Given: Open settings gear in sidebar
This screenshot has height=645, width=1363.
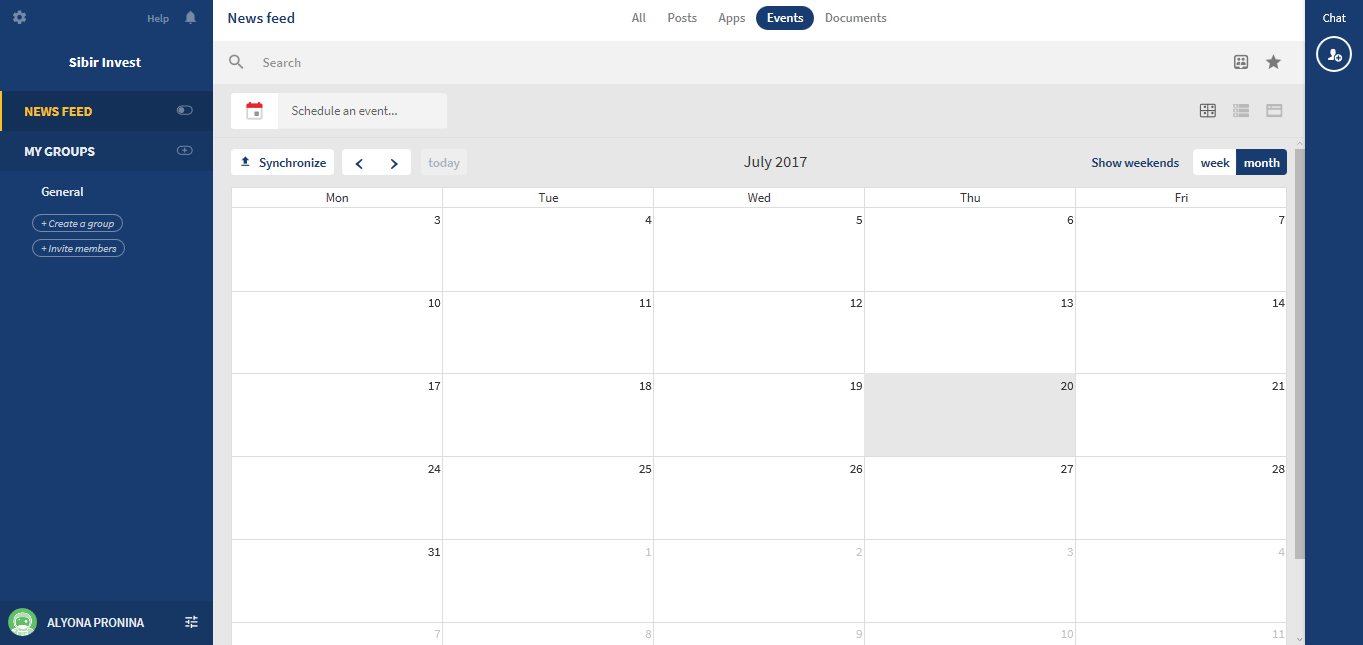Looking at the screenshot, I should tap(19, 17).
